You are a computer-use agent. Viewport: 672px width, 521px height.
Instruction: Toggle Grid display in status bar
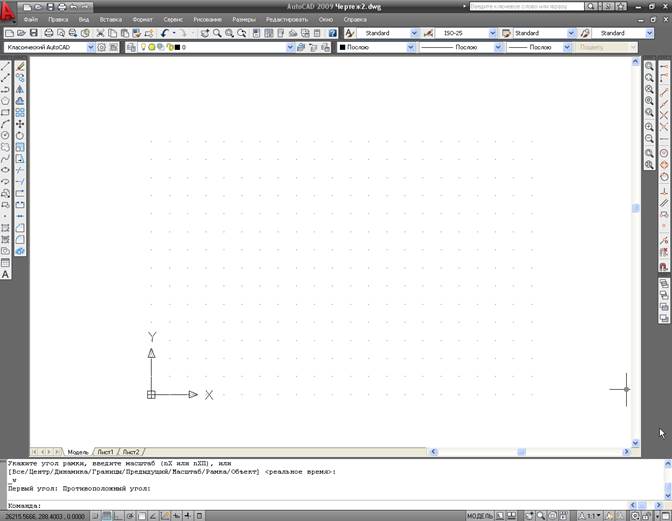point(106,516)
